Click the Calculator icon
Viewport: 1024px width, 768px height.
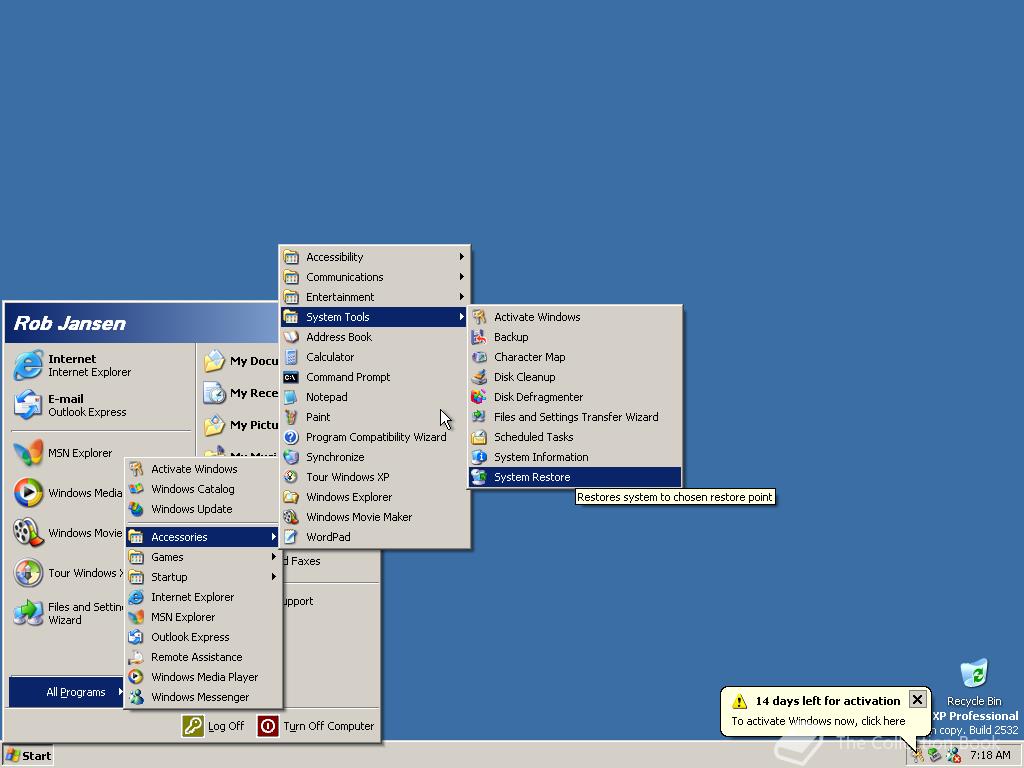(291, 357)
